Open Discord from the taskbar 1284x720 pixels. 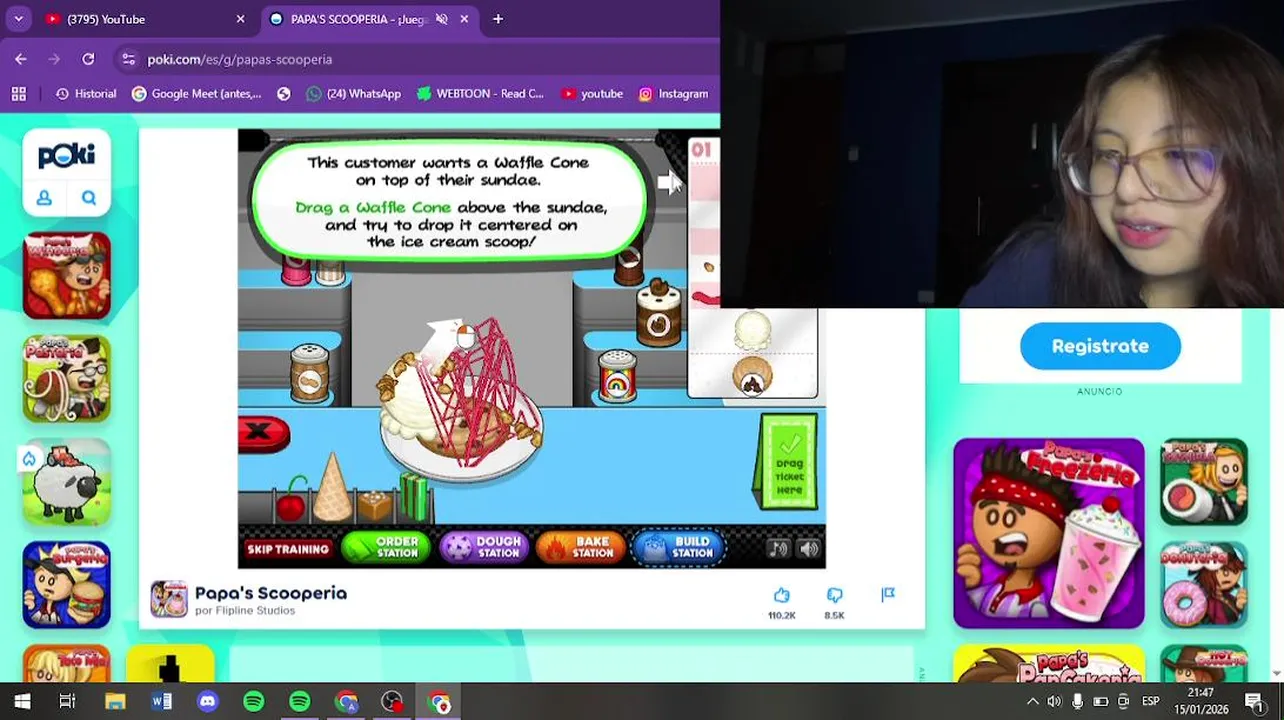point(208,701)
